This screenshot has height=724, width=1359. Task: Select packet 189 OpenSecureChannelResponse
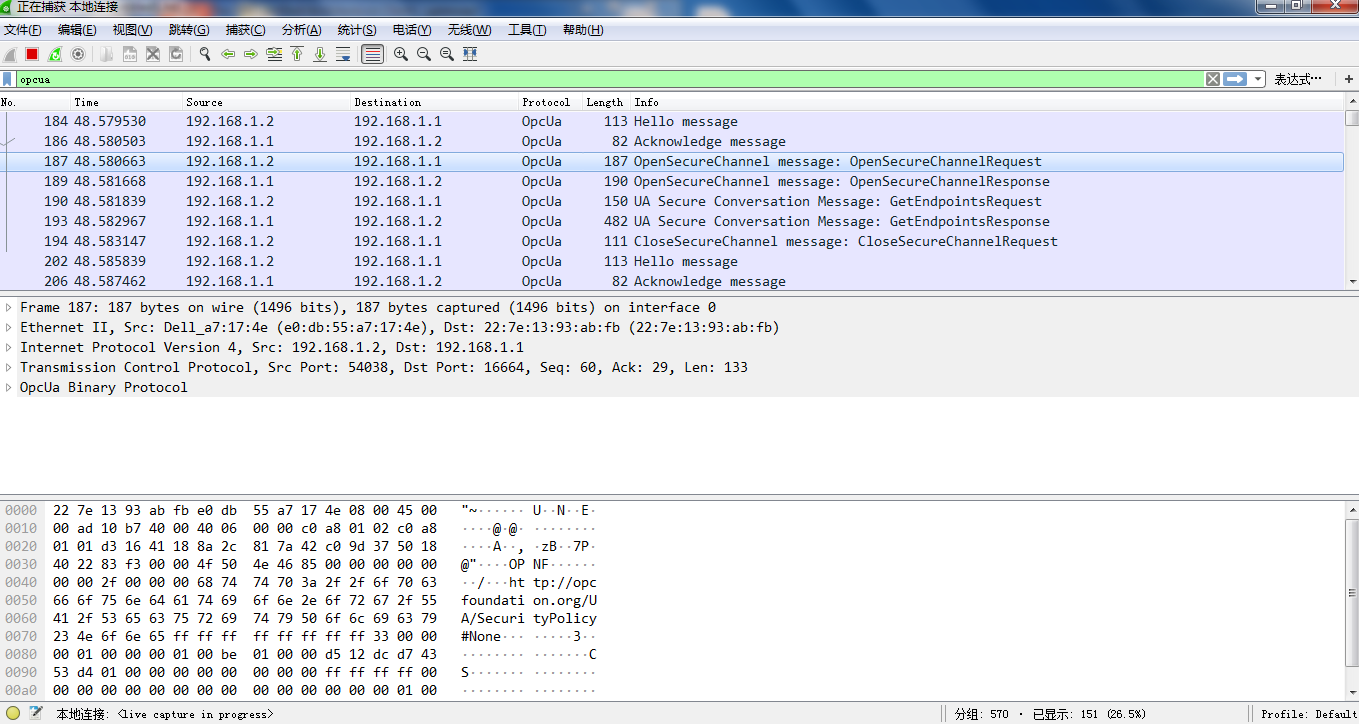coord(672,181)
